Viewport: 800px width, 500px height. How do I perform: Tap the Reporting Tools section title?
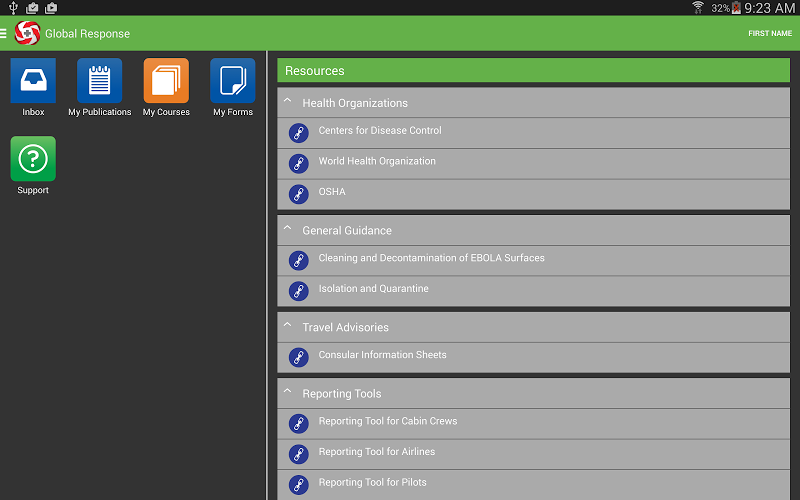coord(342,394)
